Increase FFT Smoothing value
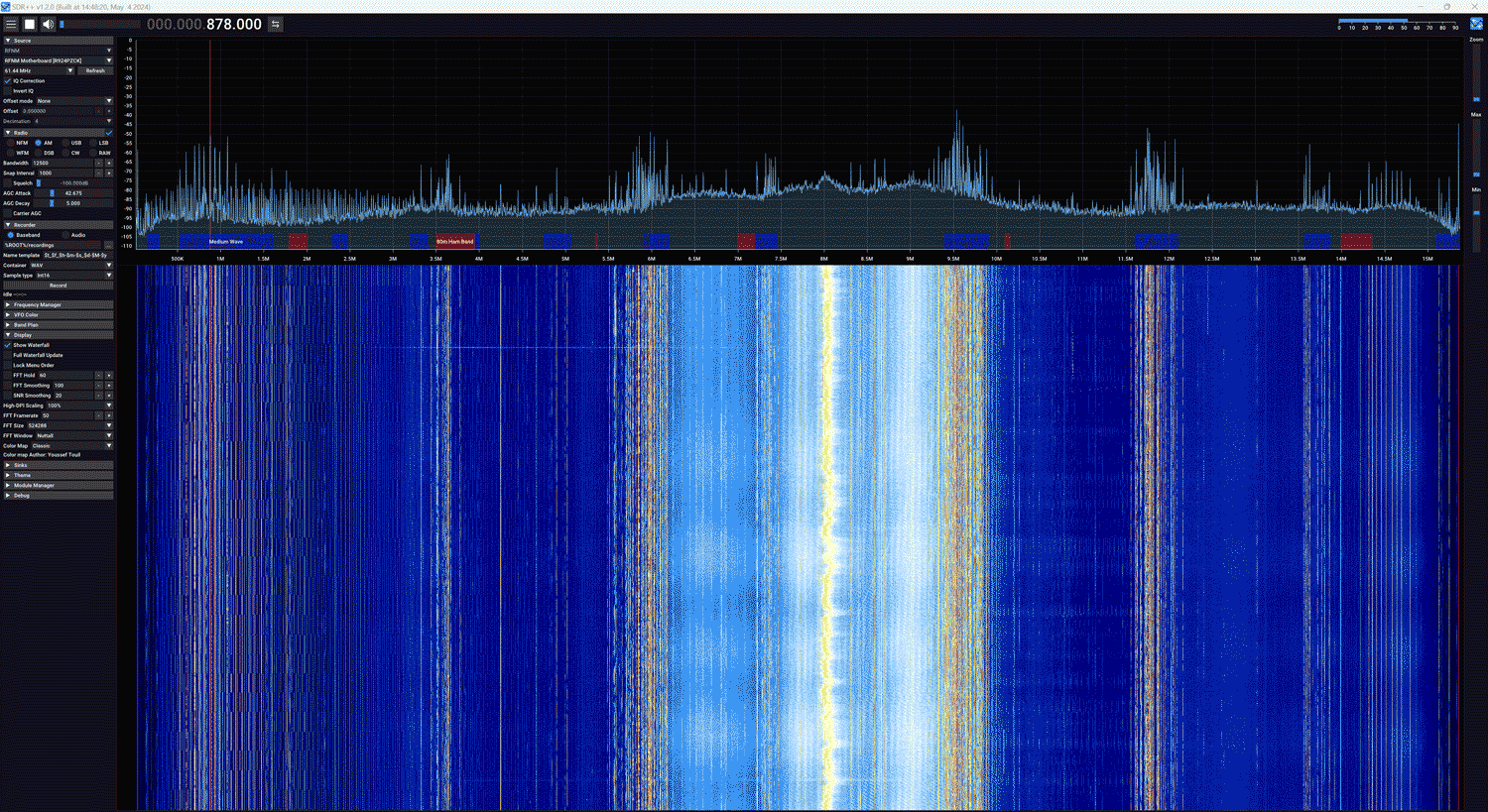The width and height of the screenshot is (1488, 812). pos(108,385)
